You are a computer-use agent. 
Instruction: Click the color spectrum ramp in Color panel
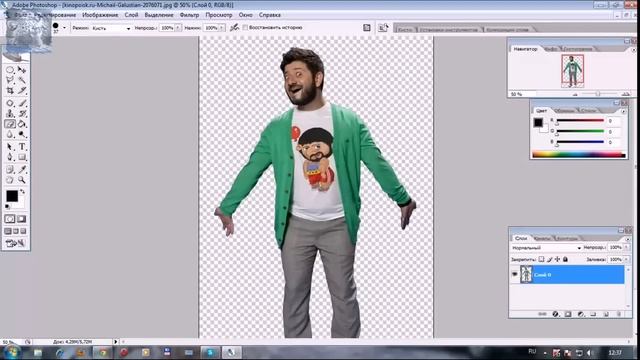click(x=579, y=155)
